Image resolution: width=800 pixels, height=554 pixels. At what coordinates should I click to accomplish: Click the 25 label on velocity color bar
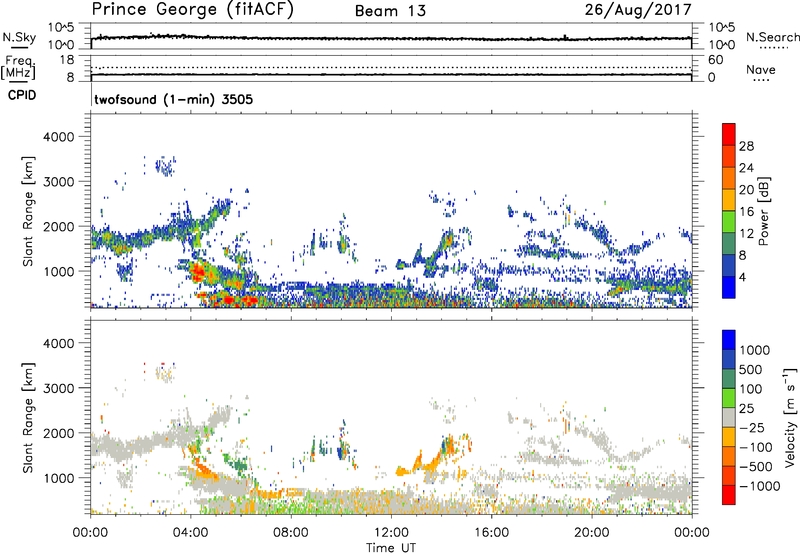point(746,408)
